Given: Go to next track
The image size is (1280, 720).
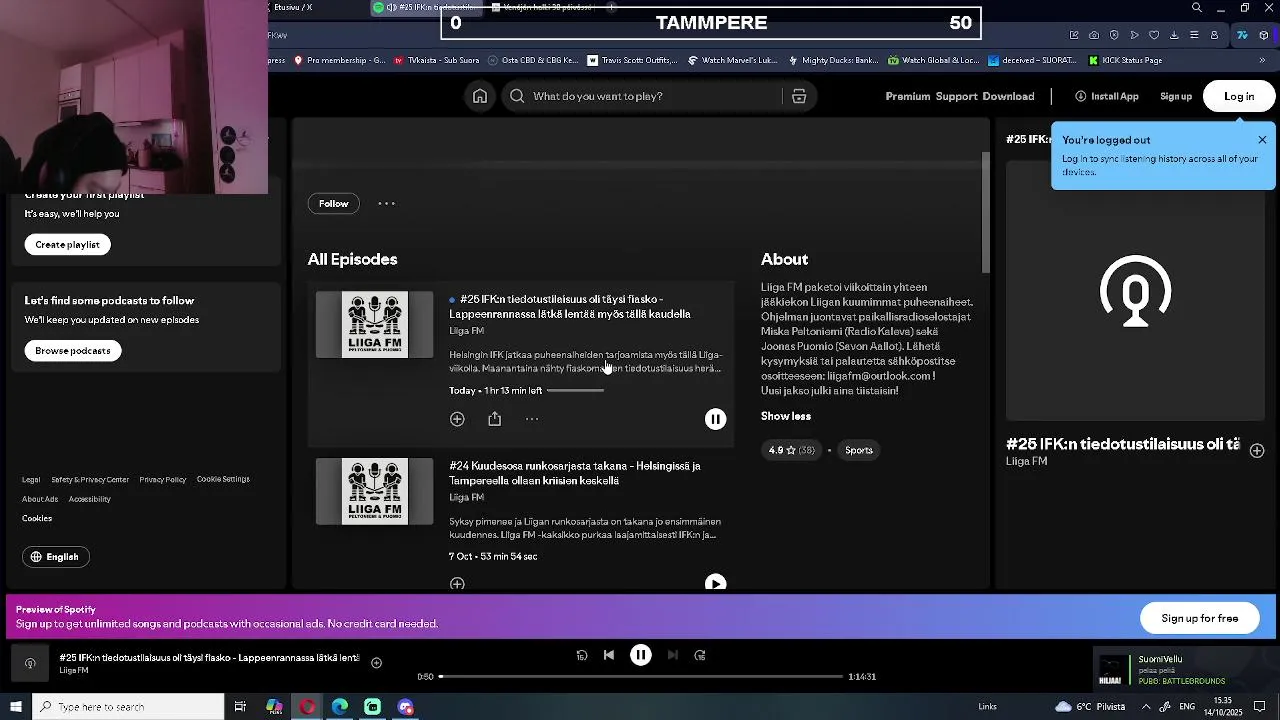Looking at the screenshot, I should click(x=673, y=655).
